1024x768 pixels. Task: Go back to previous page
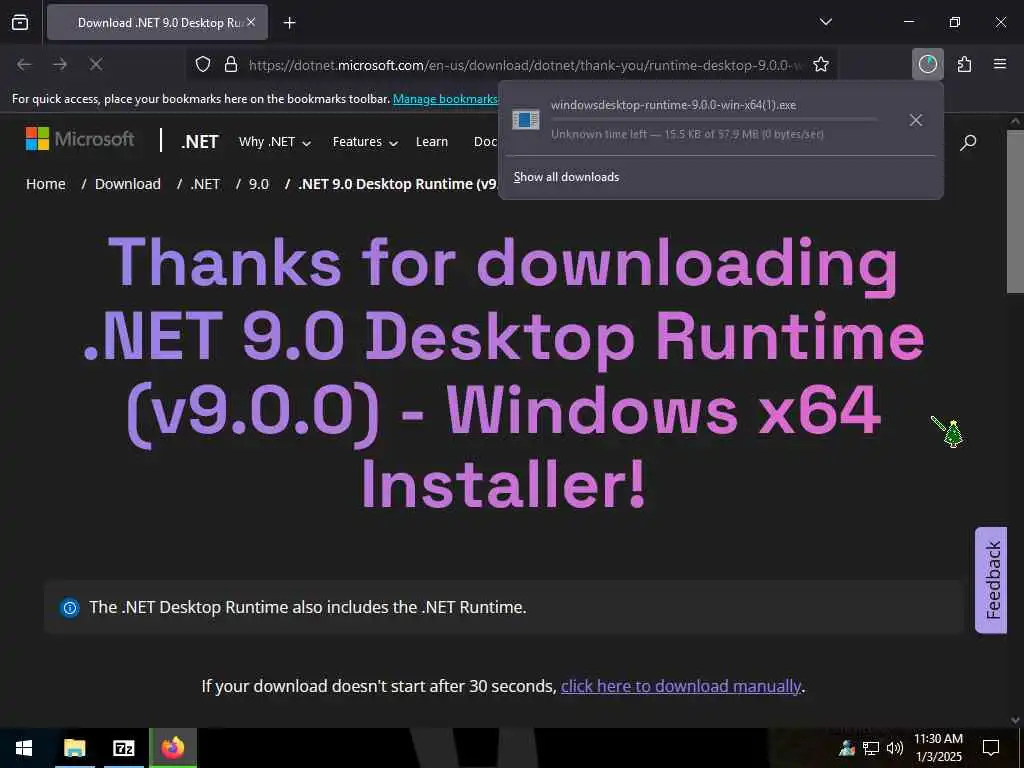click(x=24, y=64)
